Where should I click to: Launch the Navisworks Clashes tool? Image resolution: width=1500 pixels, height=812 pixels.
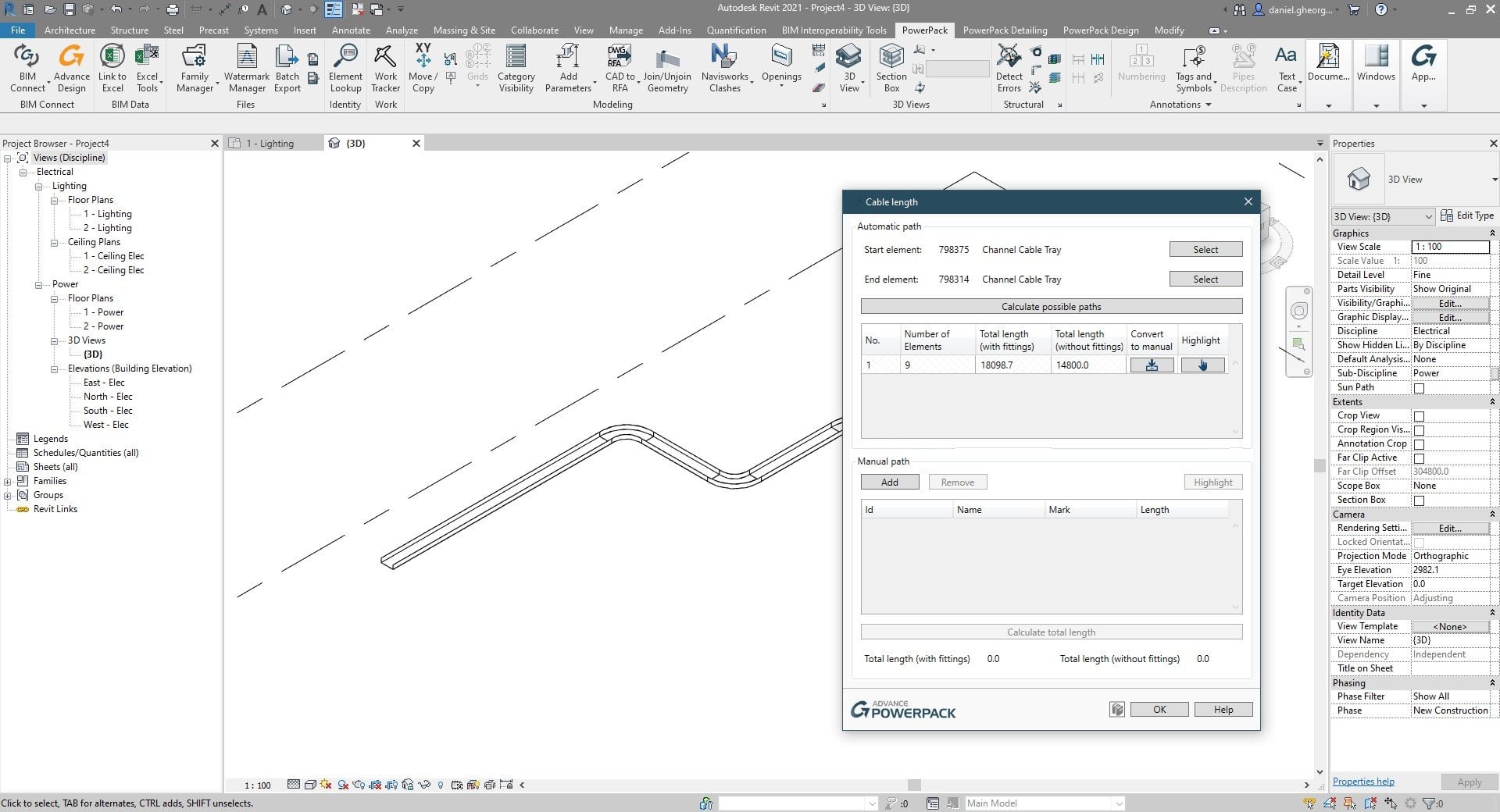[723, 69]
